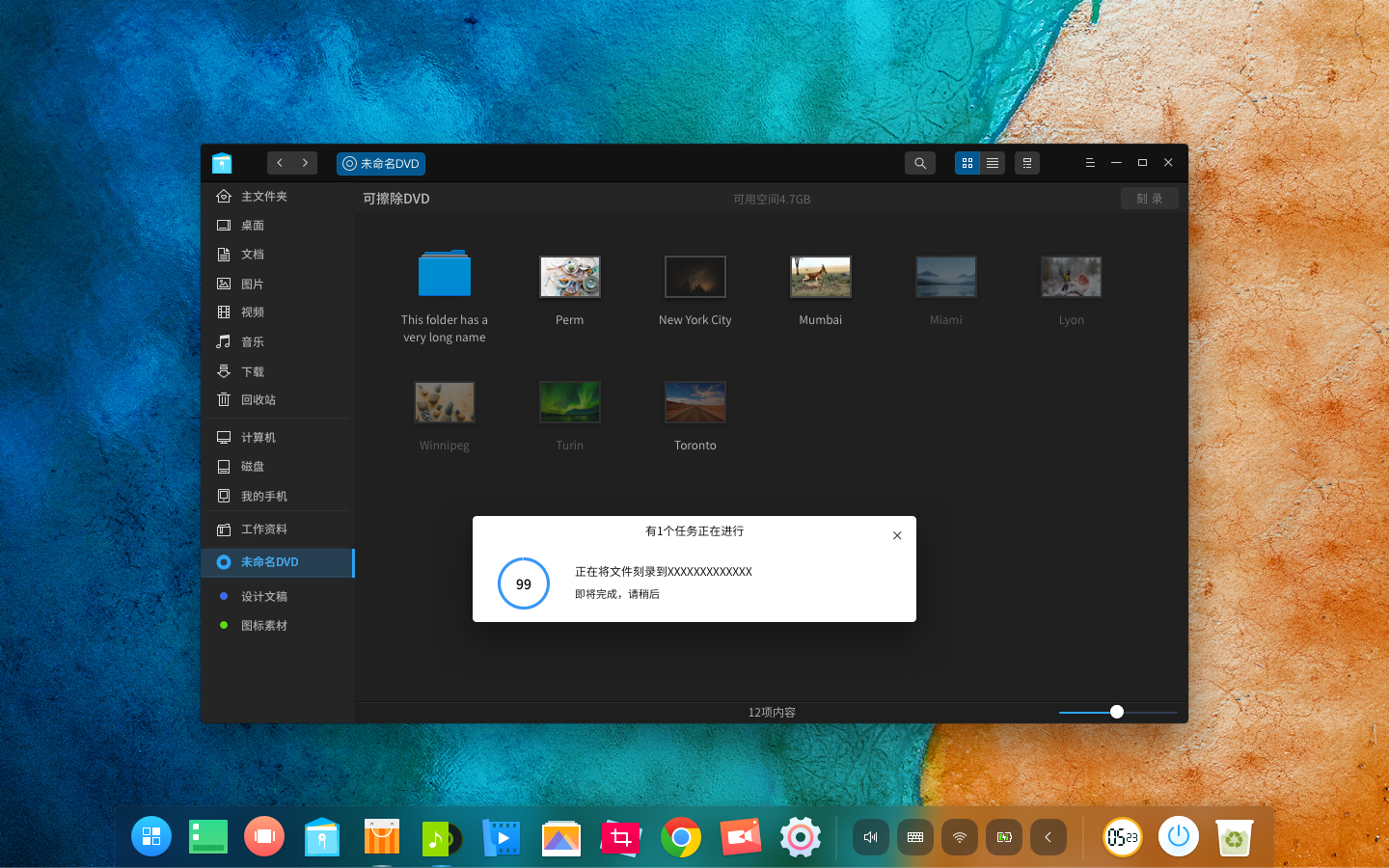Toggle the detail info panel icon
Viewport: 1389px width, 868px height.
click(x=1027, y=163)
